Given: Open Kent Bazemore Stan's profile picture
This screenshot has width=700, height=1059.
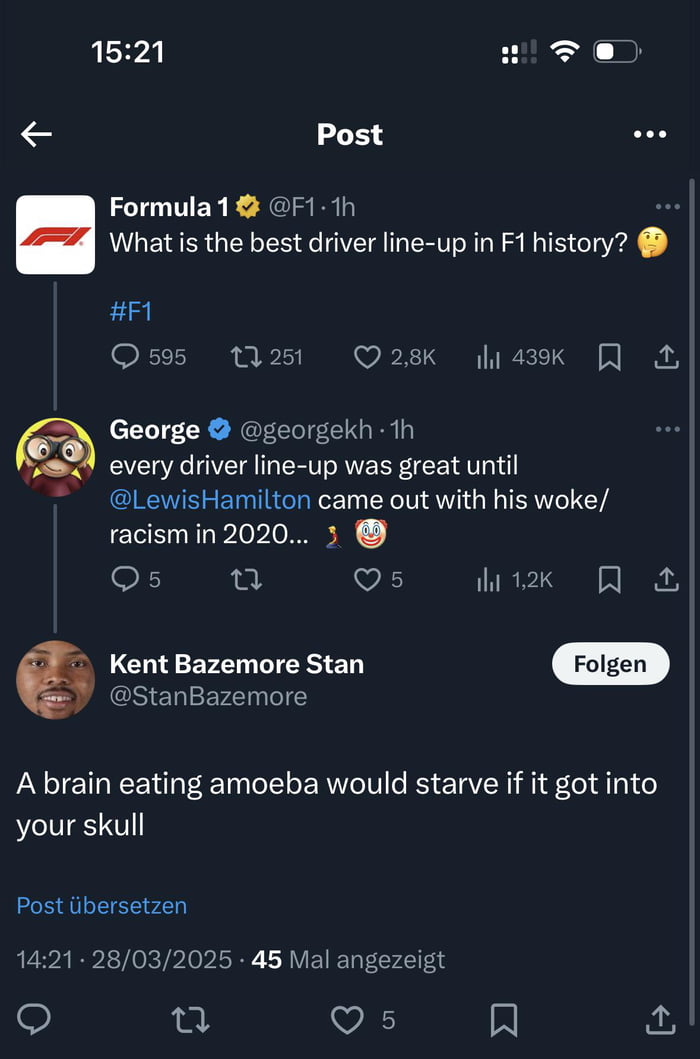Looking at the screenshot, I should 55,680.
